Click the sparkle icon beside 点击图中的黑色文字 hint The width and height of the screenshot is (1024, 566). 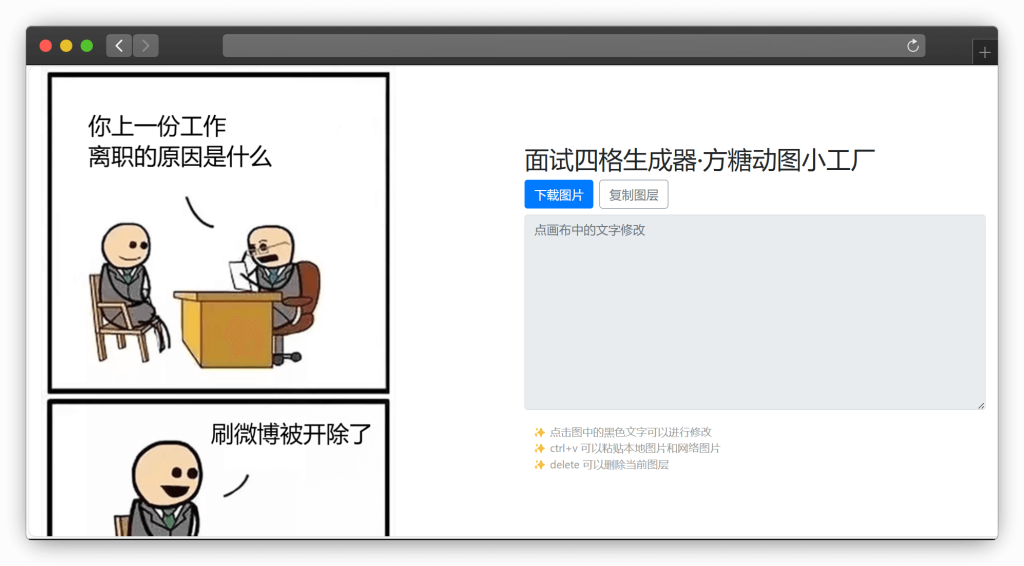pyautogui.click(x=539, y=432)
